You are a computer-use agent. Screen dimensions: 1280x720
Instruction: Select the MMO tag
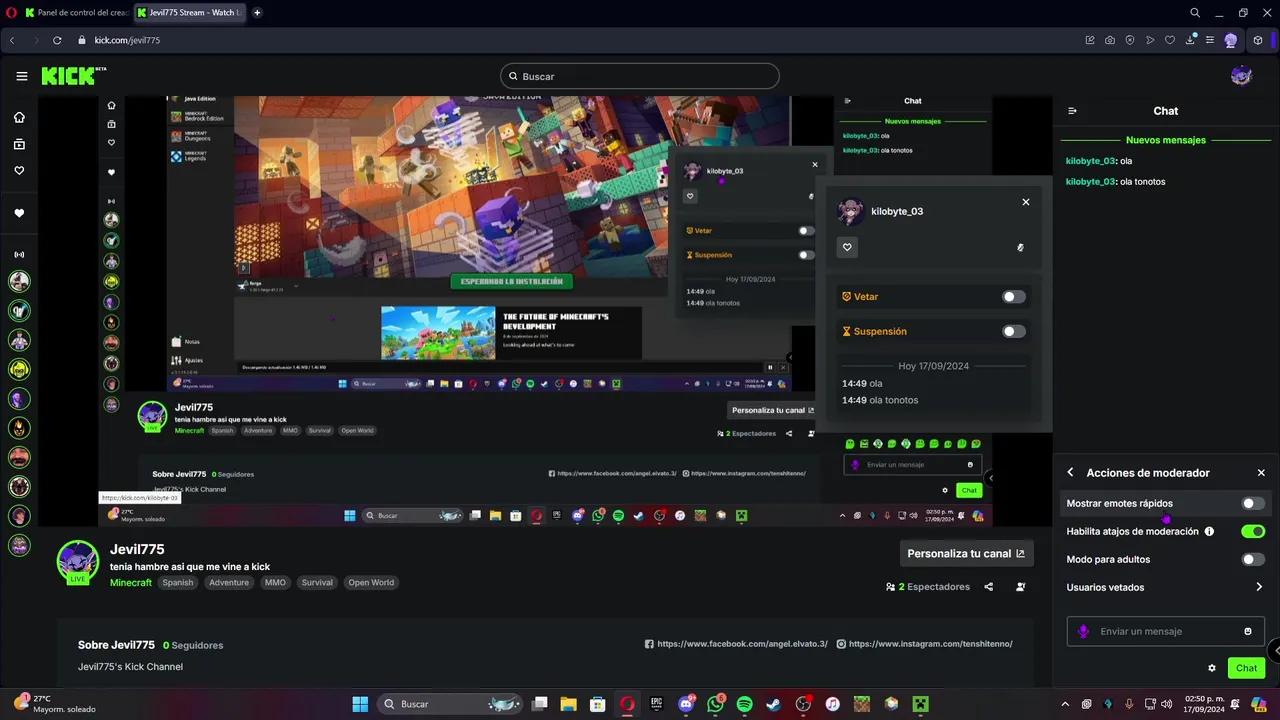275,582
